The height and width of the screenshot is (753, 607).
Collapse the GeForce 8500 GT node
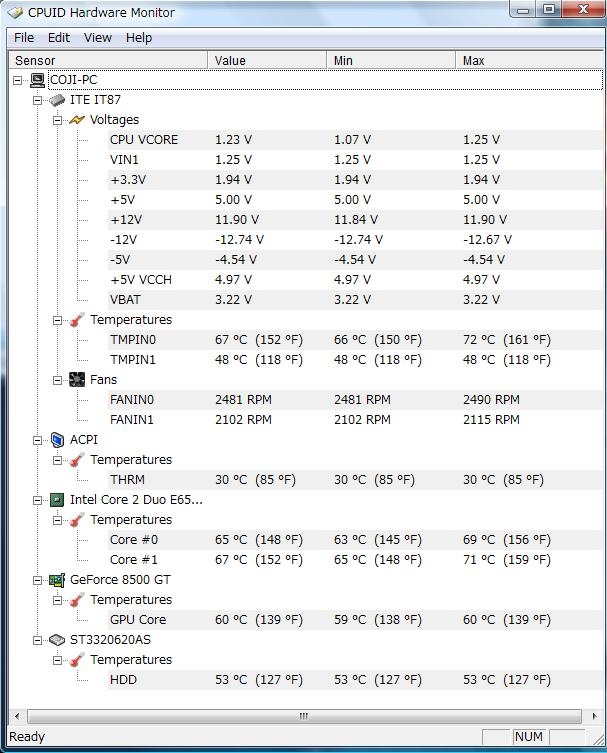pos(38,580)
